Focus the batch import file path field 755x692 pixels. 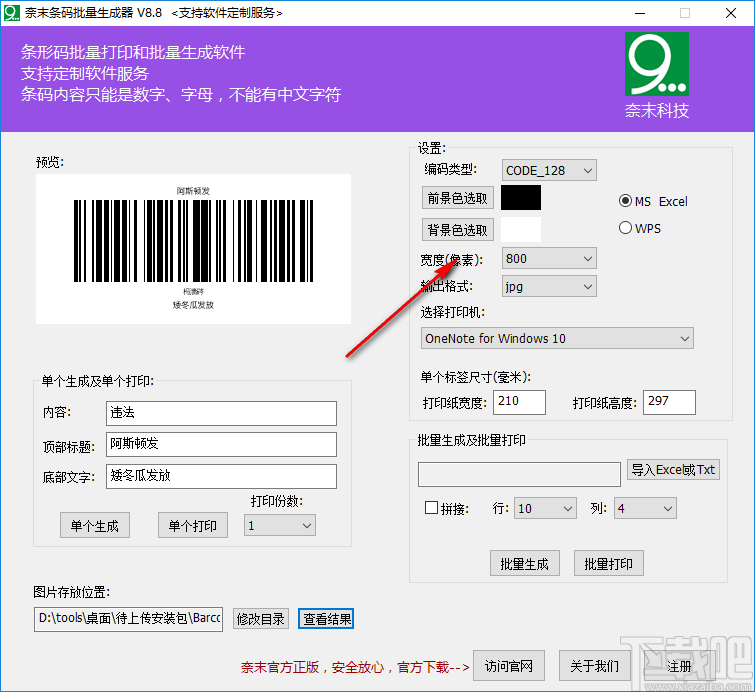tap(519, 474)
